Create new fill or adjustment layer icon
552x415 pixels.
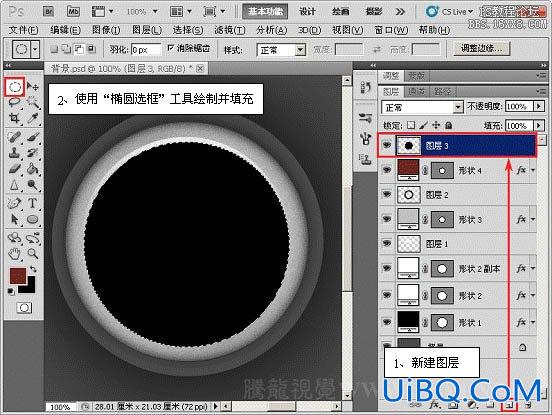tap(472, 405)
